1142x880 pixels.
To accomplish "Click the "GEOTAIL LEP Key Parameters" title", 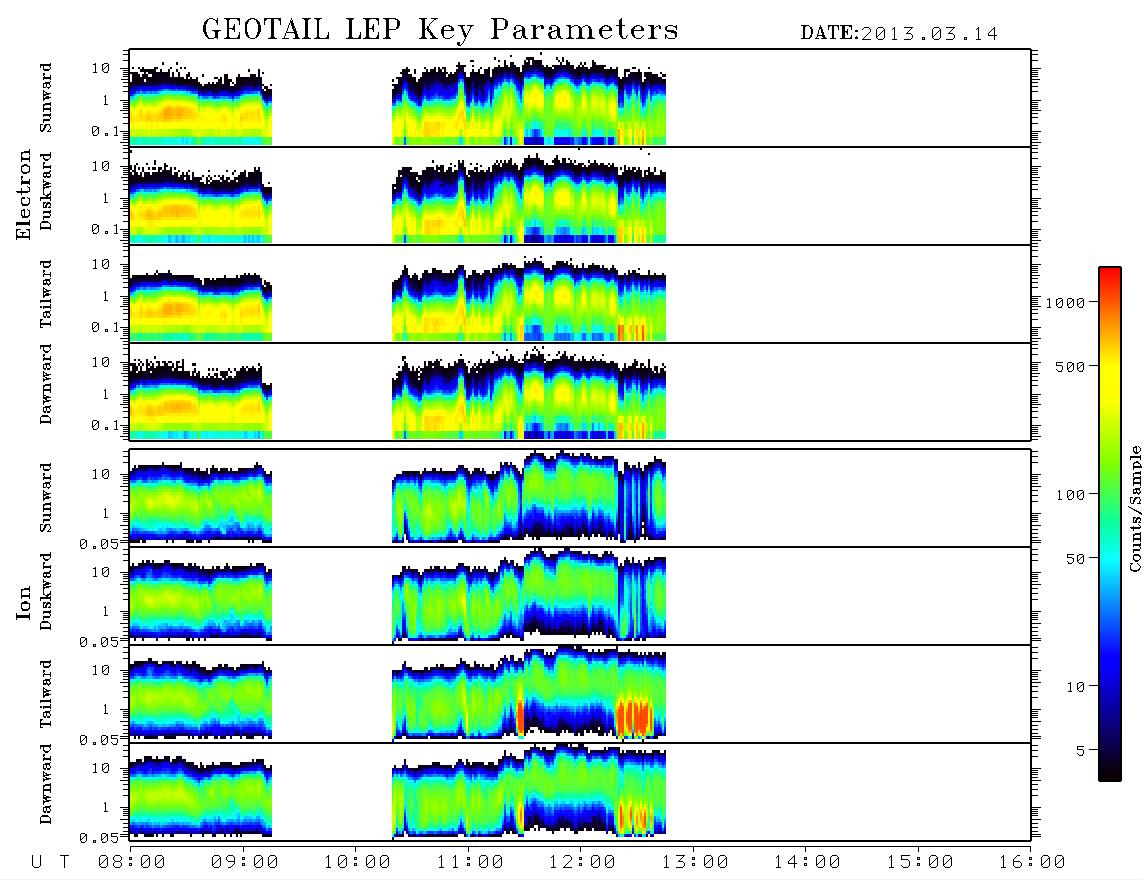I will click(440, 30).
